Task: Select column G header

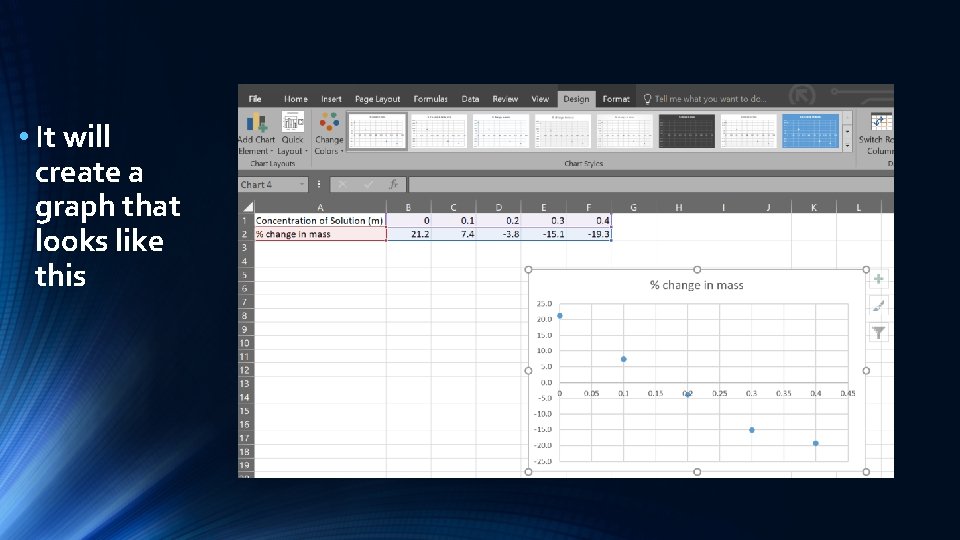Action: [x=633, y=207]
